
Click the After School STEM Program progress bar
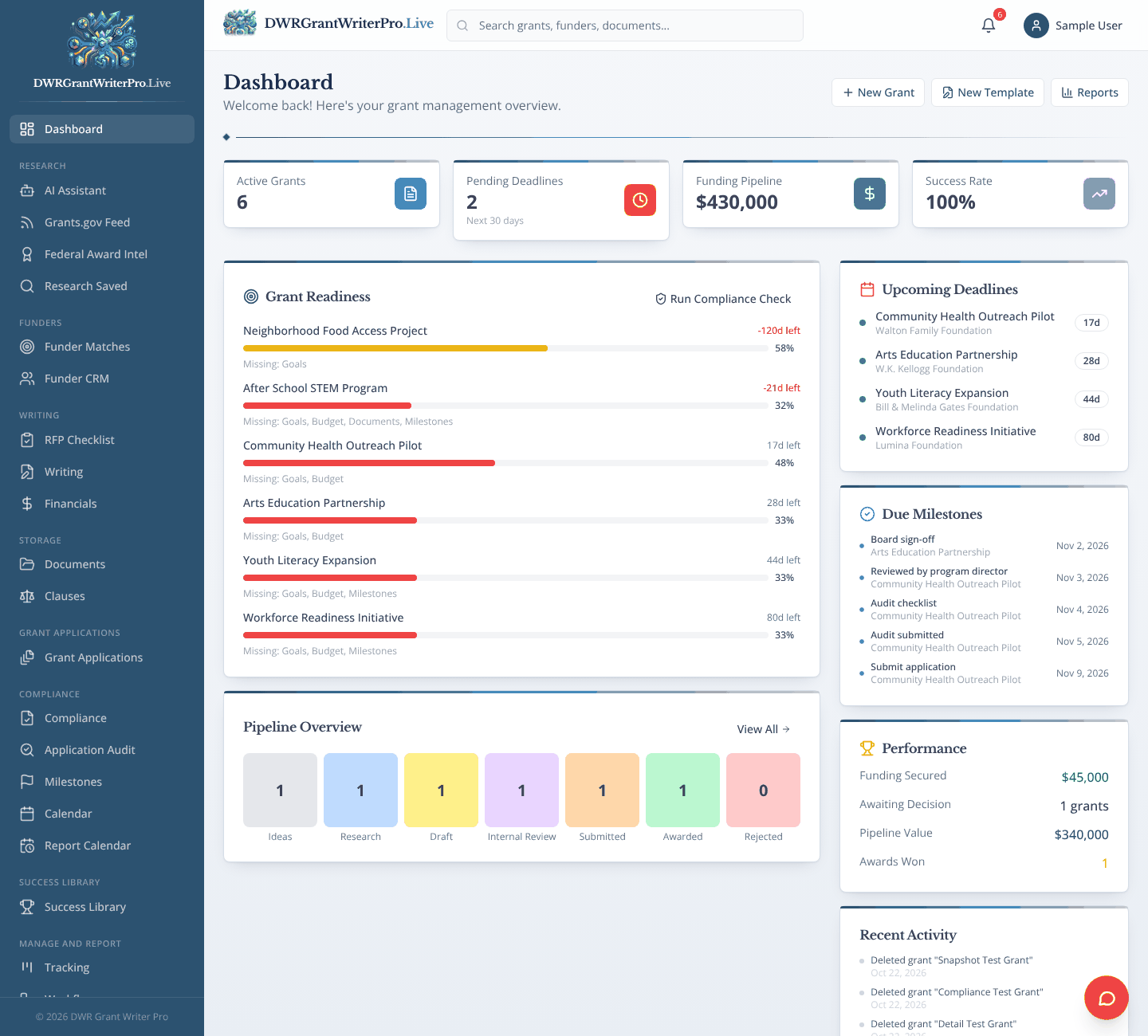[505, 406]
